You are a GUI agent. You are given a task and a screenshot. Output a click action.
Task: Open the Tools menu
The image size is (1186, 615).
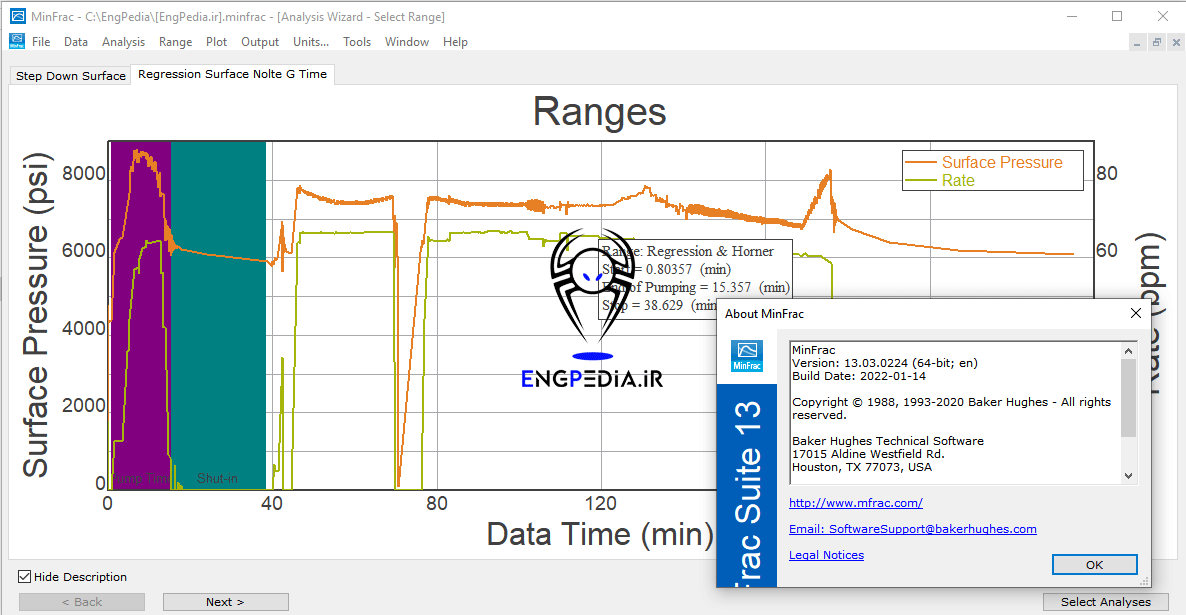point(357,42)
